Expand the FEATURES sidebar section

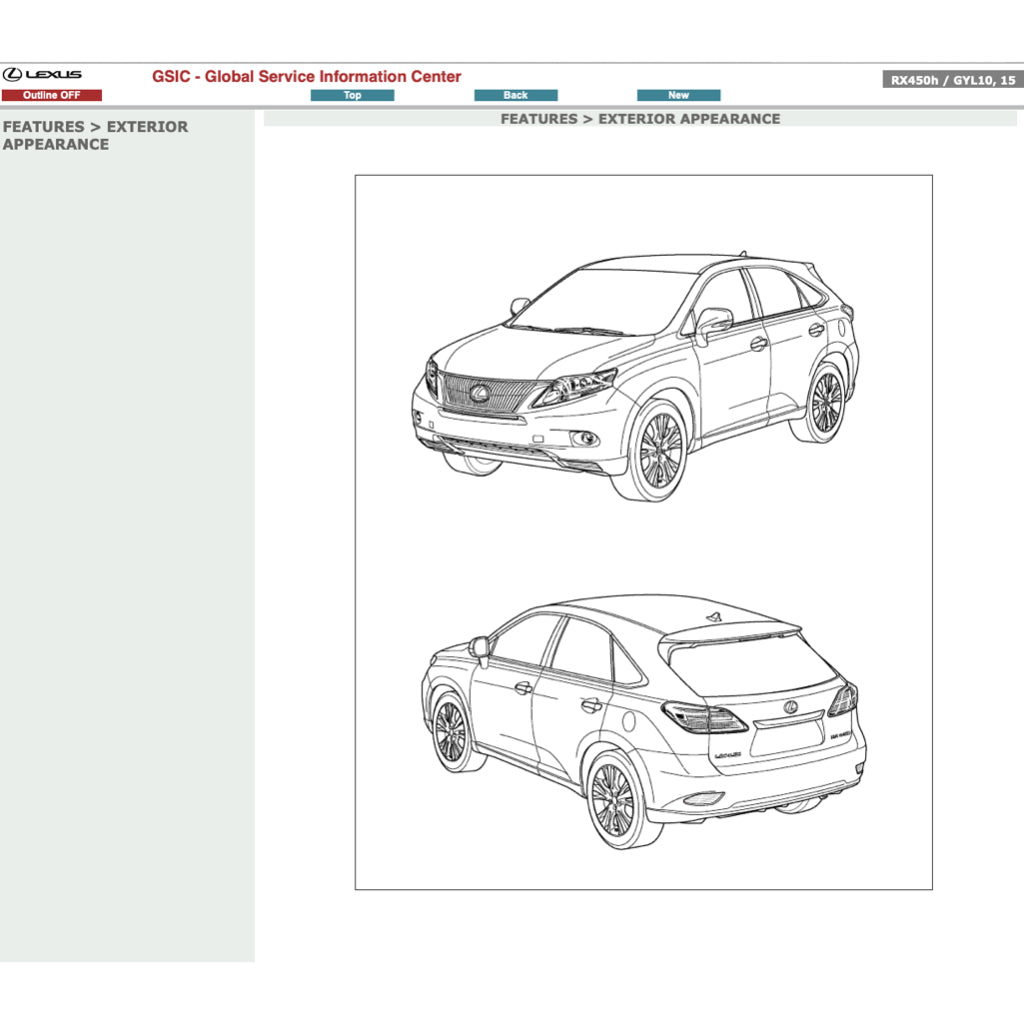[45, 127]
